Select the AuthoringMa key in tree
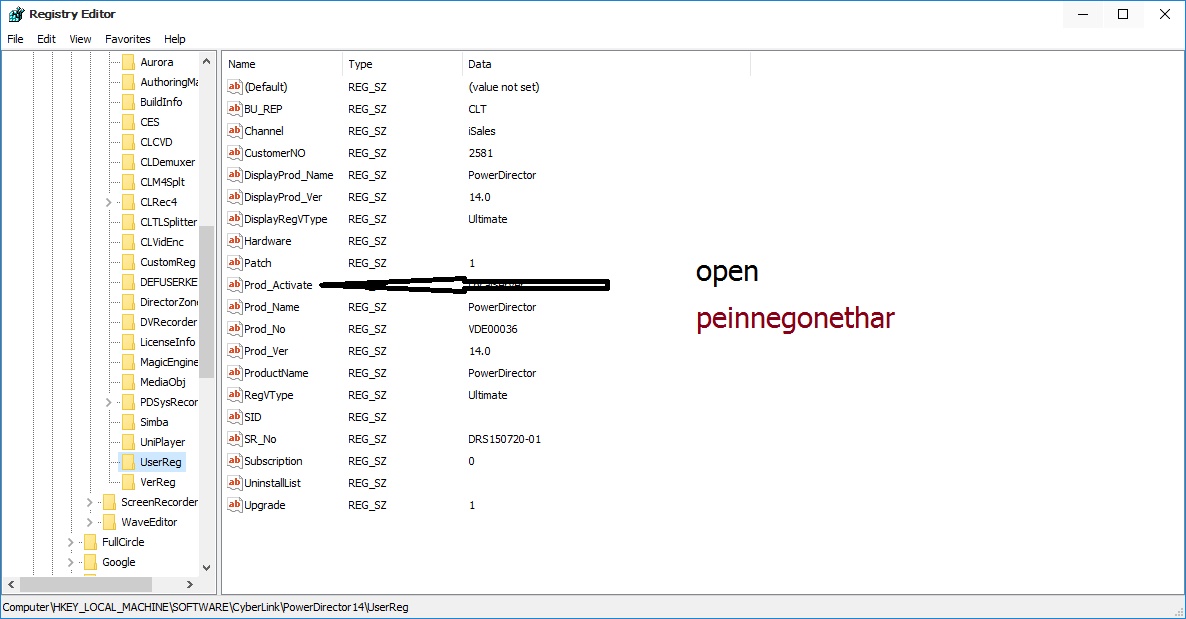Screen dimensions: 1186x619 coord(169,82)
